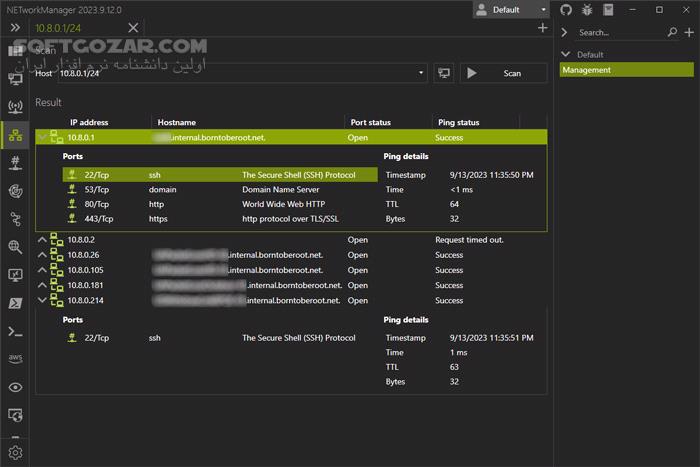This screenshot has height=467, width=700.
Task: Click the profile Search field
Action: pos(610,33)
